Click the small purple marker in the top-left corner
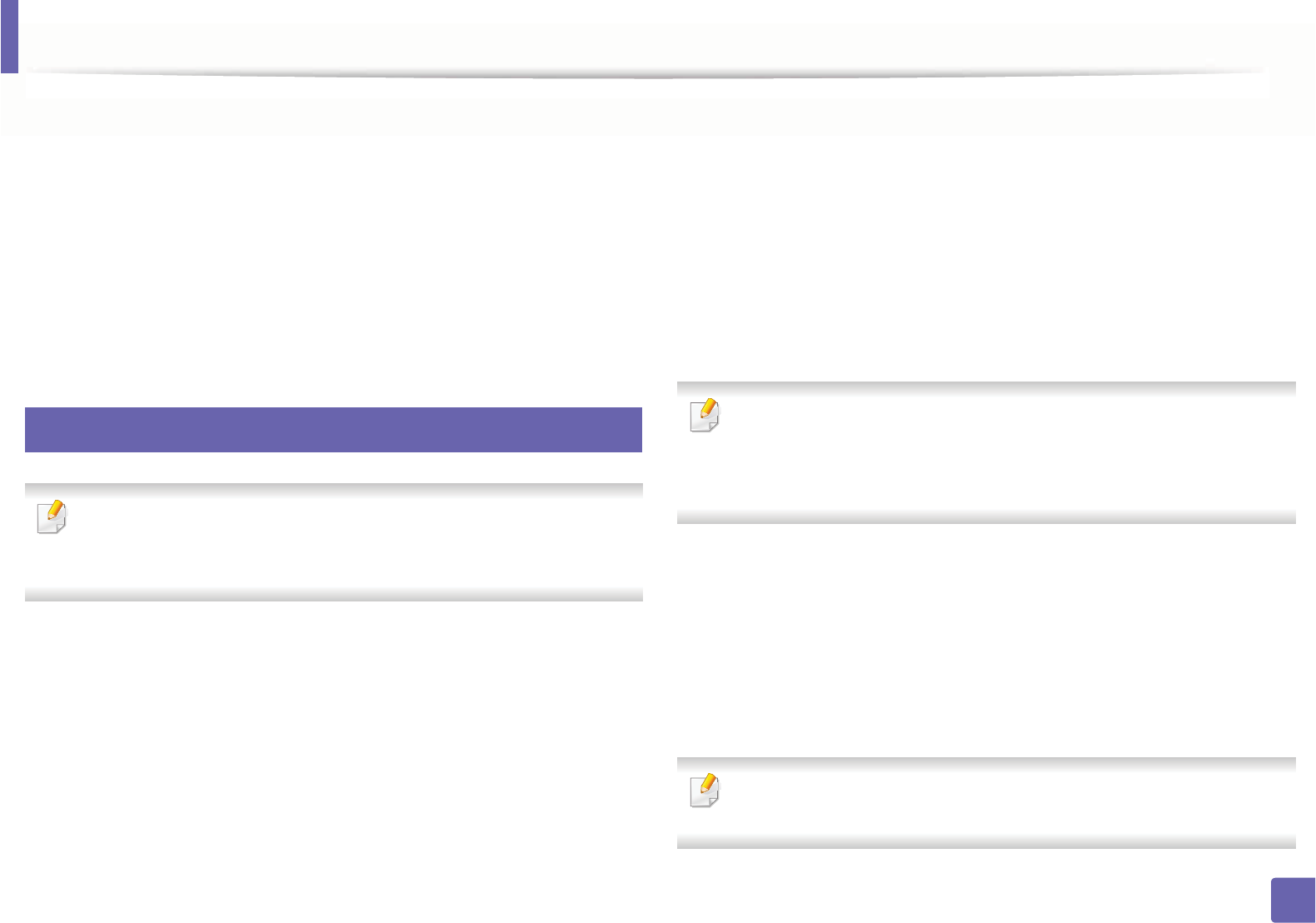 coord(9,36)
